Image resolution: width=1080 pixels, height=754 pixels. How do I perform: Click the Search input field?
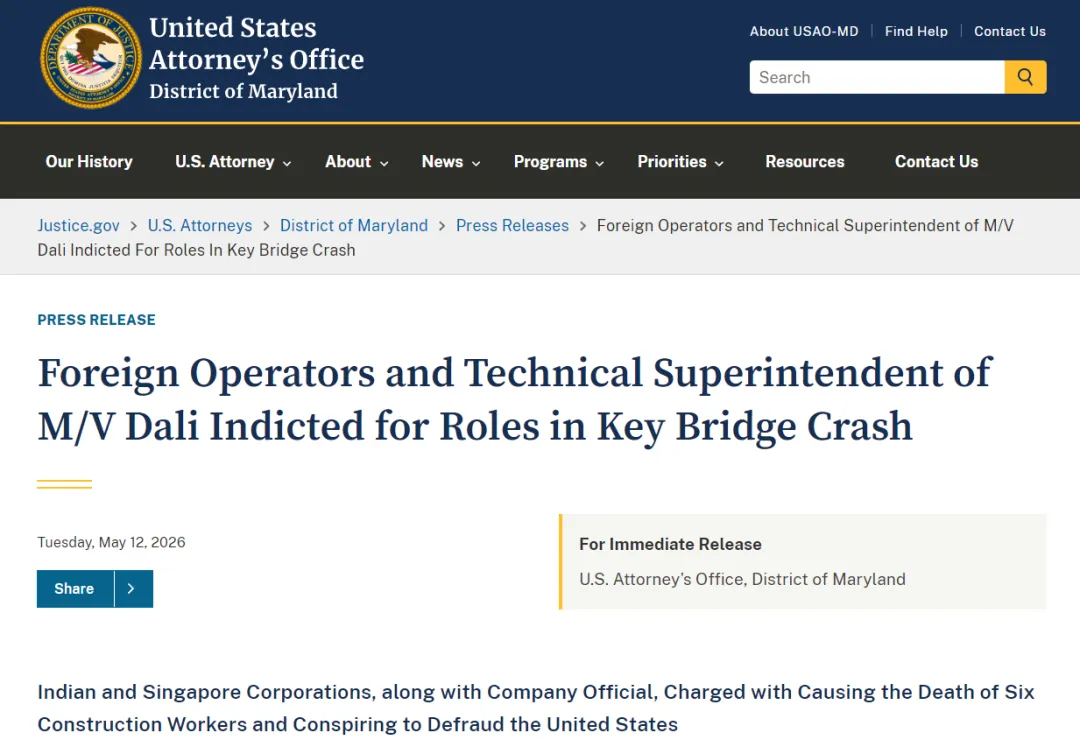point(877,77)
